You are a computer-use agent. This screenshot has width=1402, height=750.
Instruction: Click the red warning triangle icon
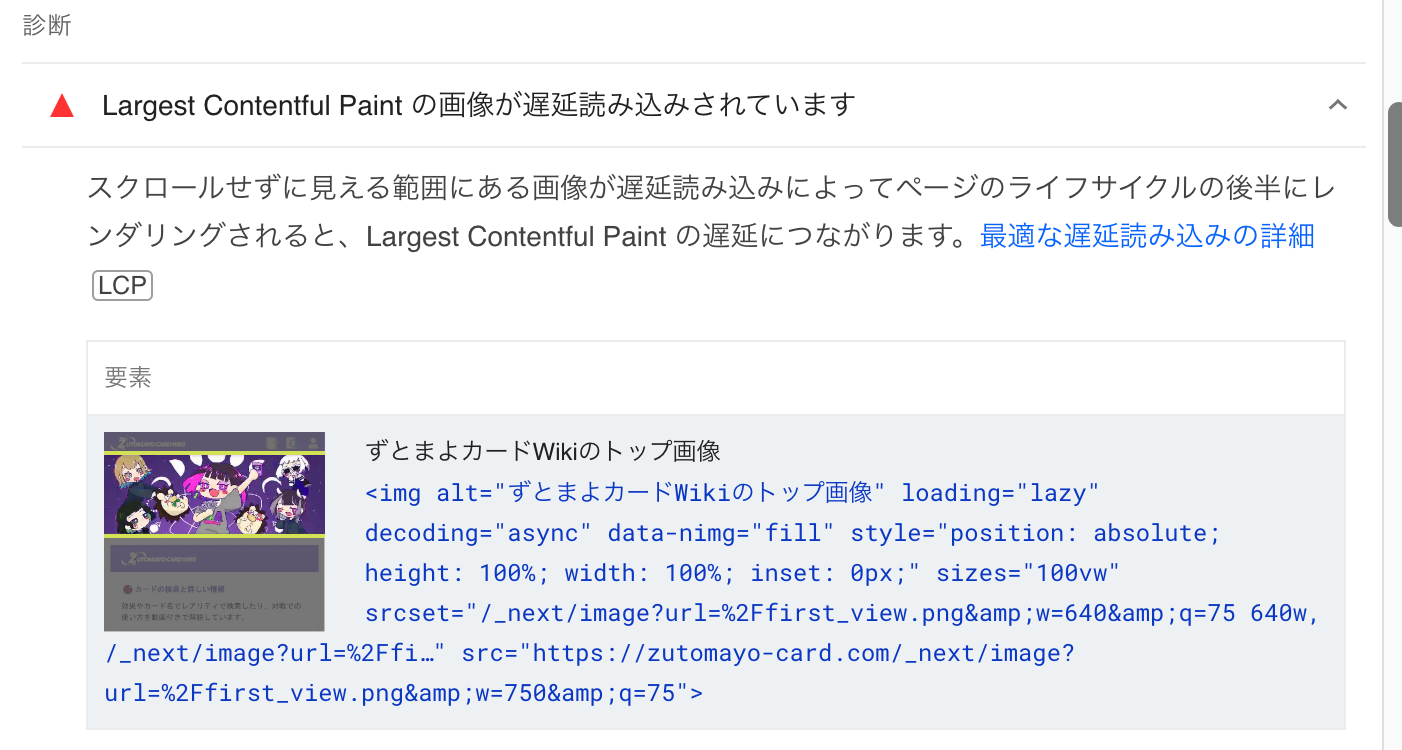pyautogui.click(x=61, y=105)
